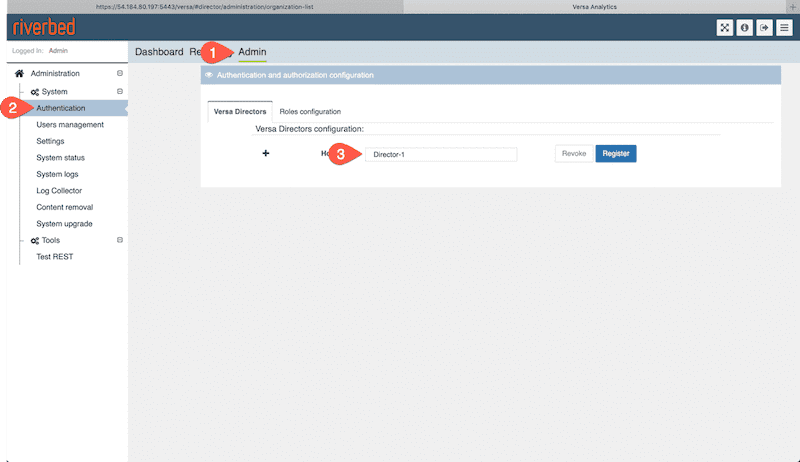
Task: Open System upgrade in sidebar
Action: click(64, 224)
